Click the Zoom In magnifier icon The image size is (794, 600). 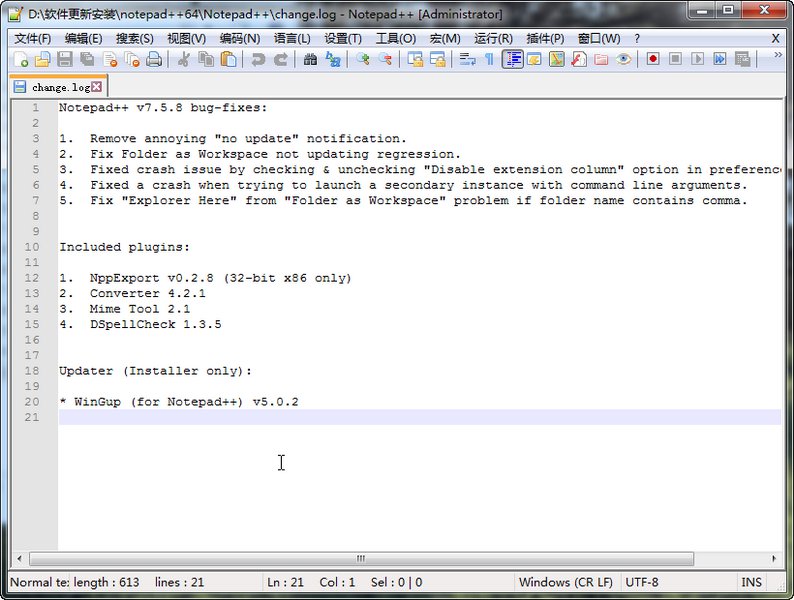click(362, 59)
